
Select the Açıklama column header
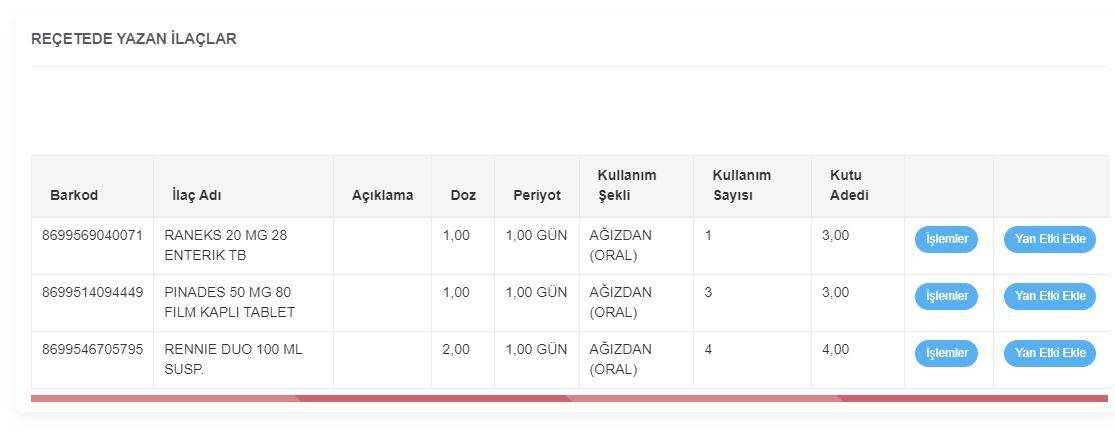tap(382, 195)
